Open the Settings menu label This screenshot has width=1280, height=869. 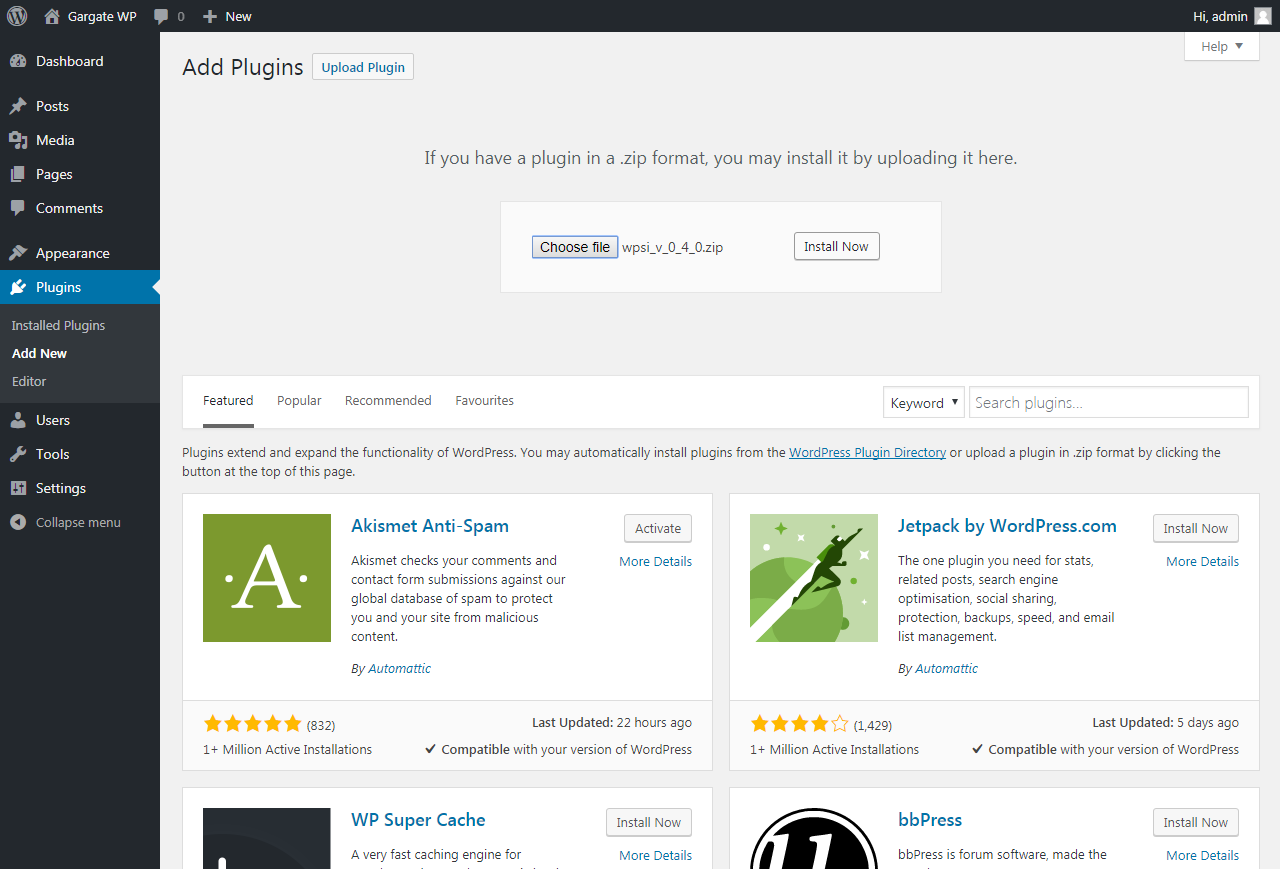(x=61, y=488)
